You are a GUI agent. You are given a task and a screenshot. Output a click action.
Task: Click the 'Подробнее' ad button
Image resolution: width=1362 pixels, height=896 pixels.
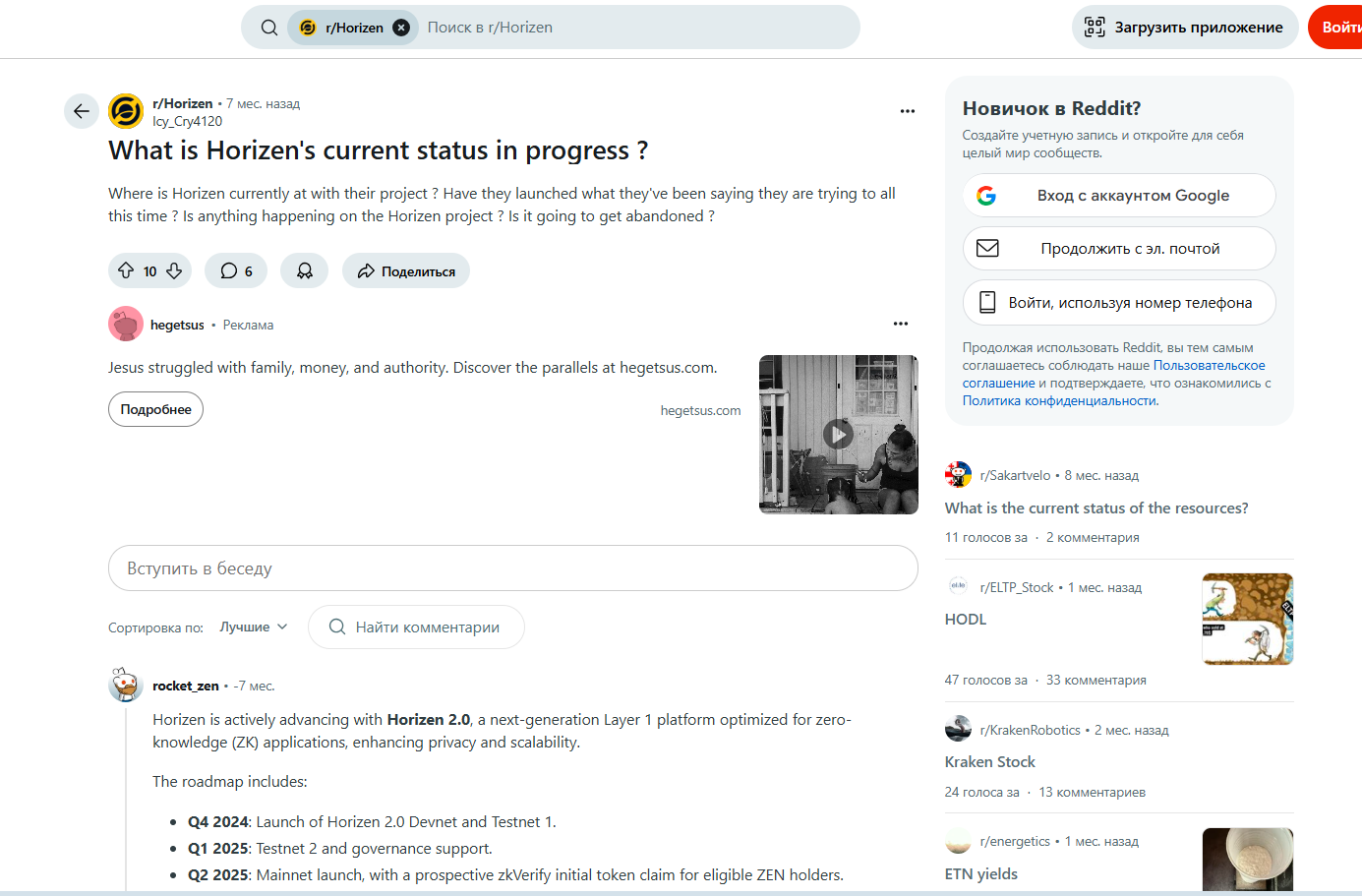[155, 409]
